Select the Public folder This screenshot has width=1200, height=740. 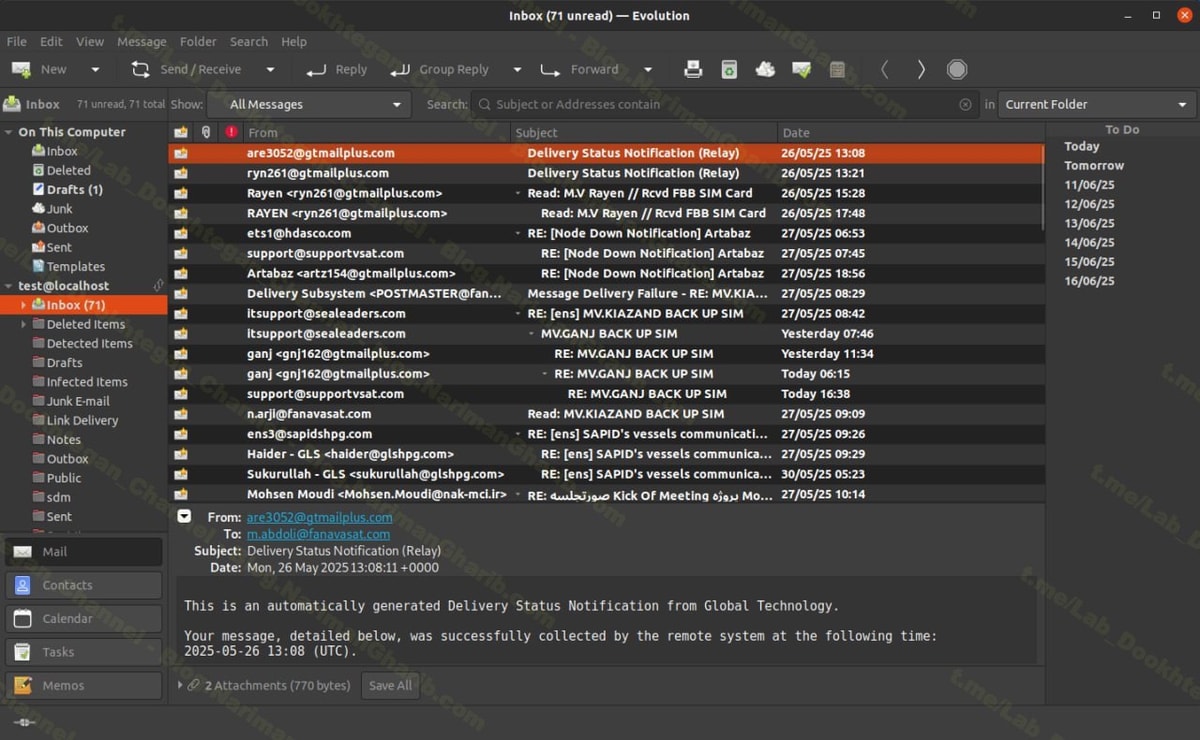point(64,478)
